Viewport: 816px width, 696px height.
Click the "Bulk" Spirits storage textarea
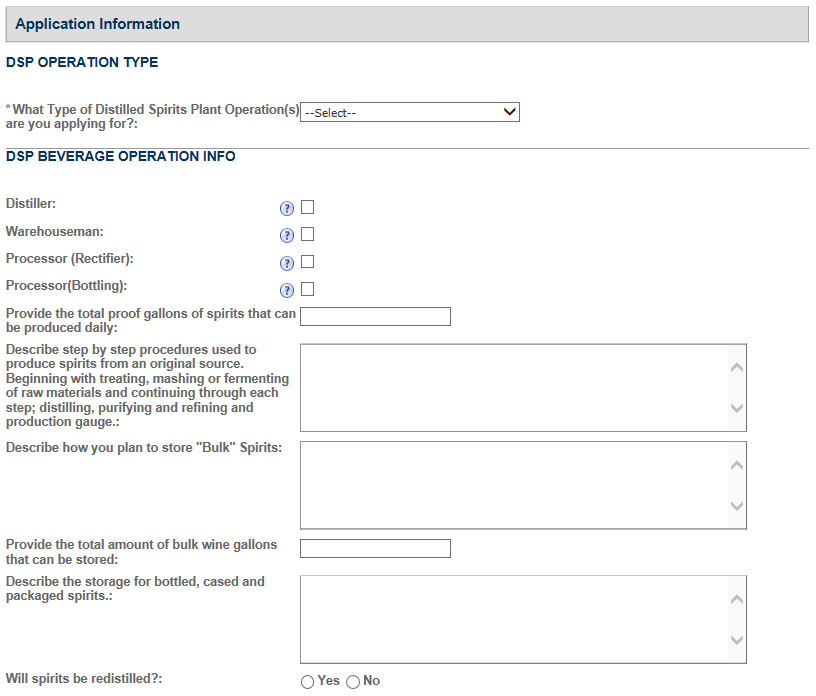pos(515,485)
